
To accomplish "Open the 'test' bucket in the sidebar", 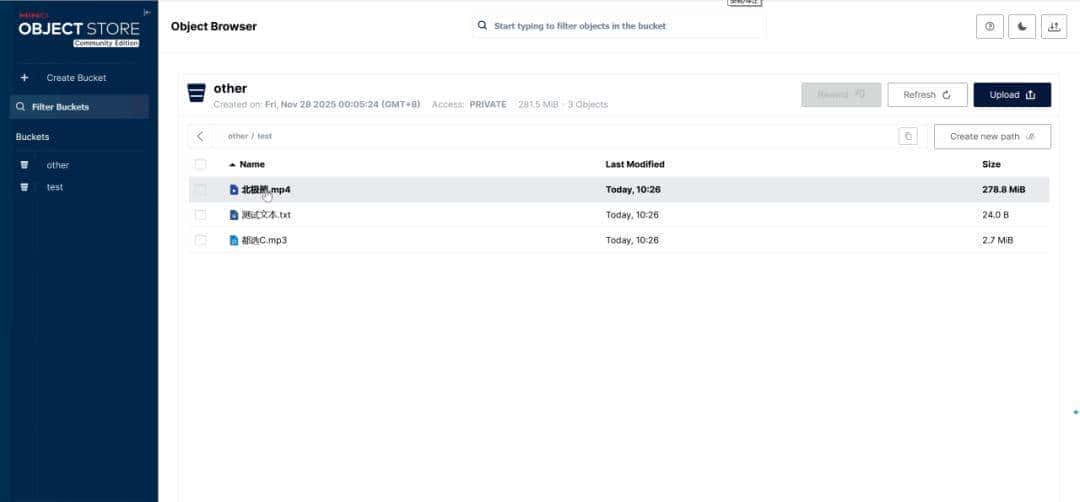I will pos(55,187).
